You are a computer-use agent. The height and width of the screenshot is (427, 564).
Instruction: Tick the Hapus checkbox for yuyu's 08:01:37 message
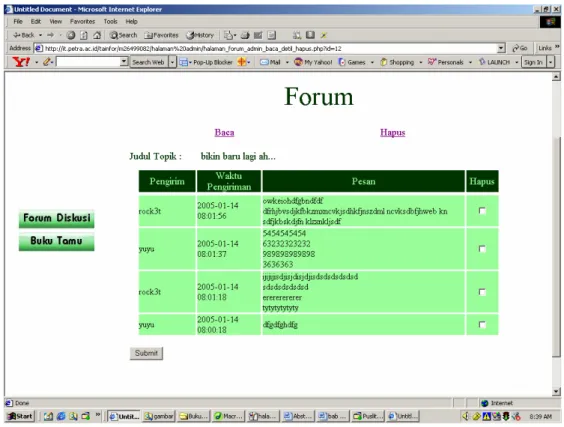click(x=482, y=249)
